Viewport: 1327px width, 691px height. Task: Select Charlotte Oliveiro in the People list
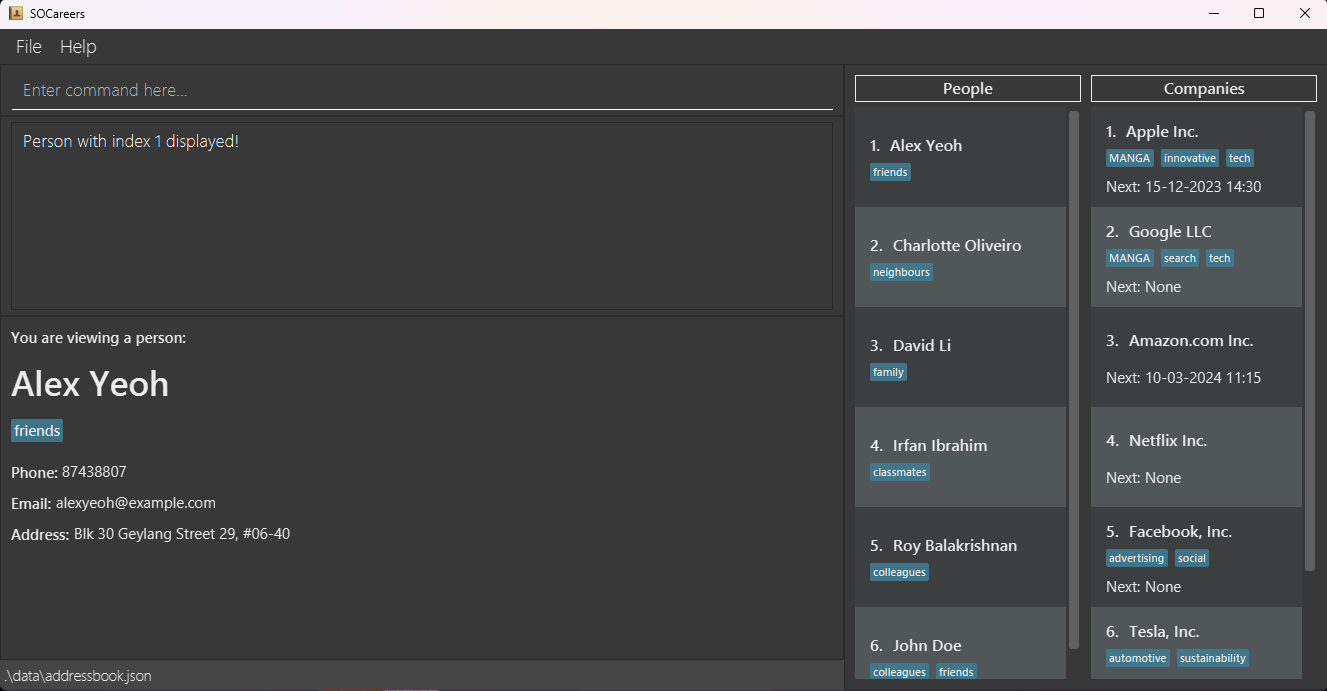coord(960,257)
